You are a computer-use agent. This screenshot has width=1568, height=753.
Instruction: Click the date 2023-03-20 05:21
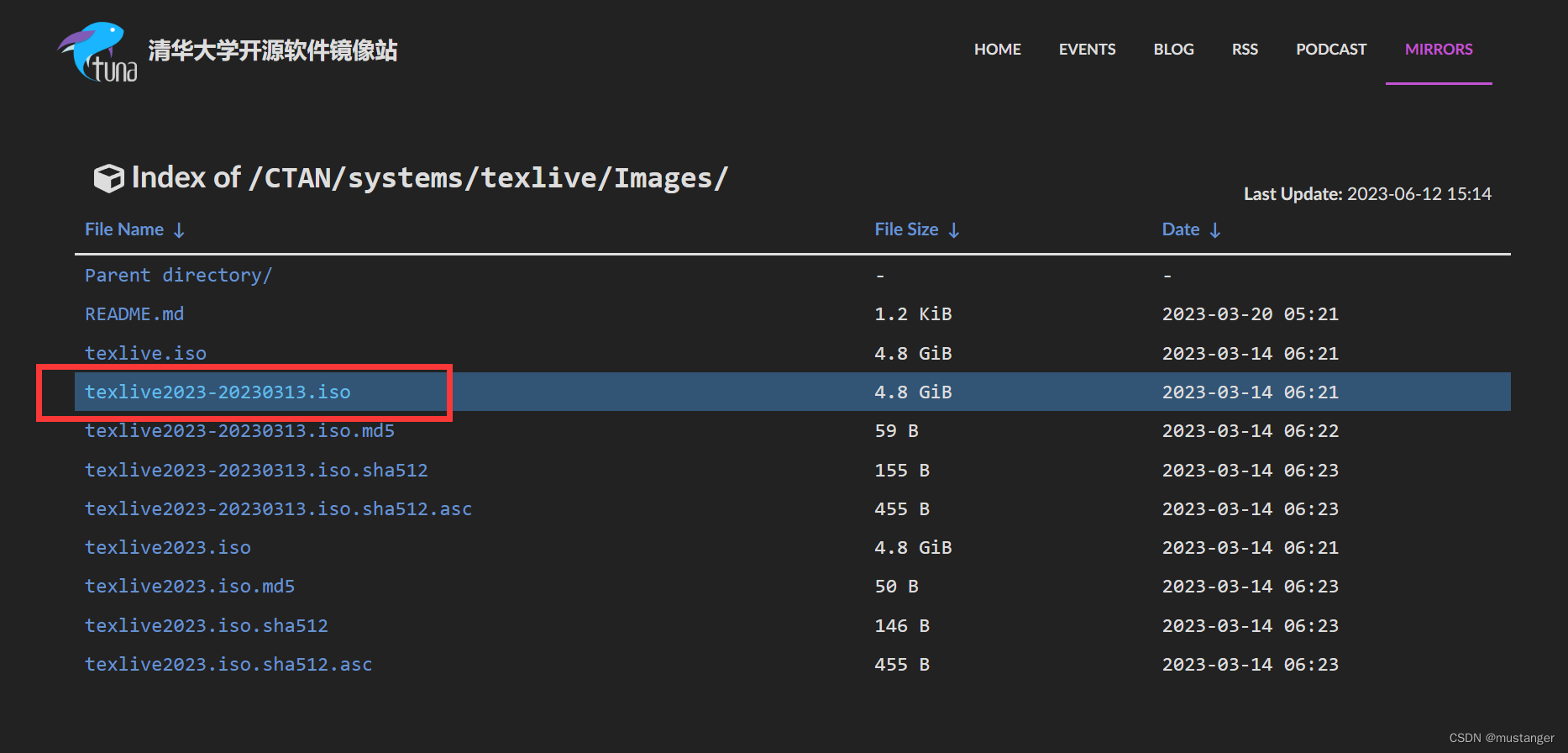[x=1250, y=313]
